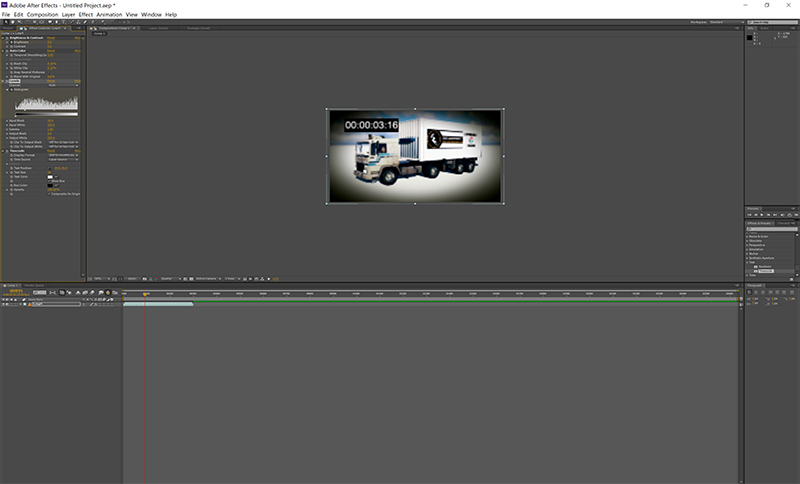This screenshot has height=484, width=800.
Task: Toggle Snap Neutral Midtones checkbox
Action: tap(49, 72)
